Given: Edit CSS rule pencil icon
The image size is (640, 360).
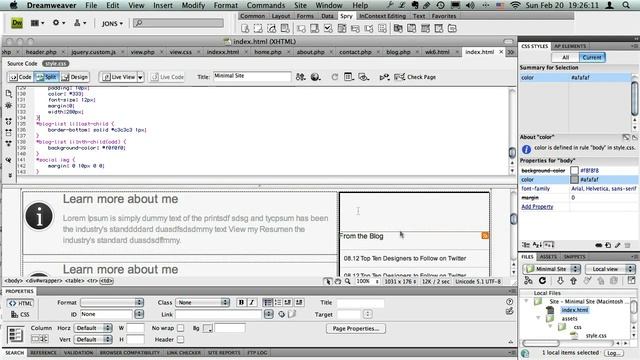Looking at the screenshot, I should [x=618, y=245].
